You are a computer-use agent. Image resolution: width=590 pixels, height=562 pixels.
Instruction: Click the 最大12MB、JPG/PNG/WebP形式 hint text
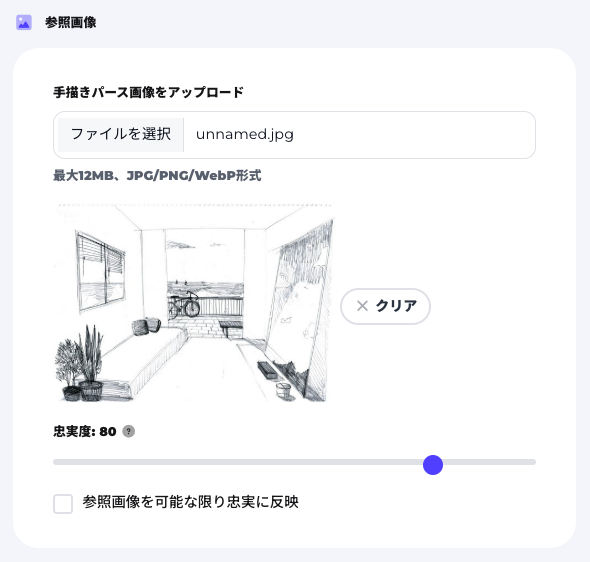point(157,175)
